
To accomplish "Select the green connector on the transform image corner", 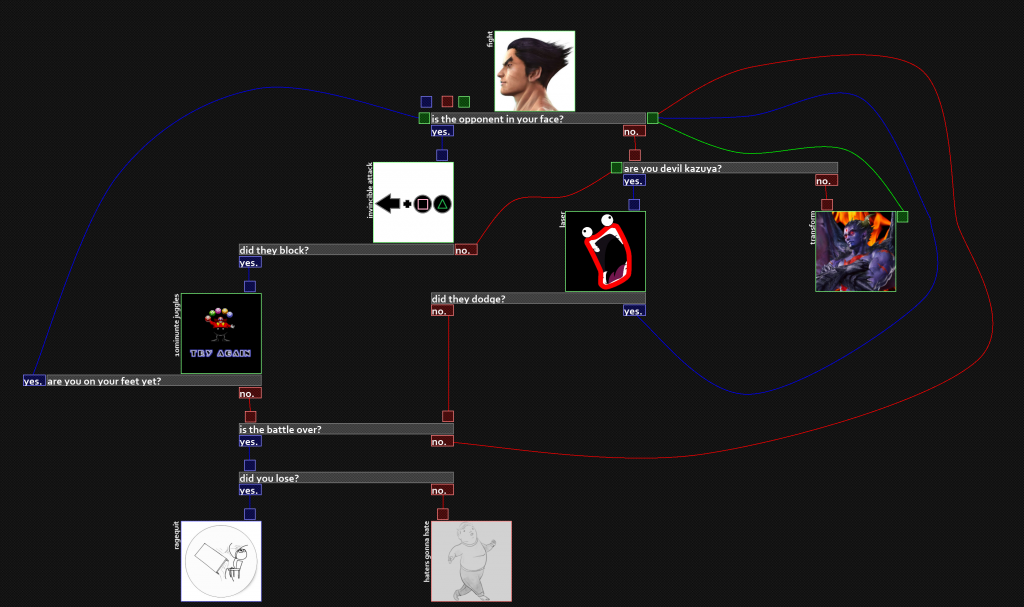I will 903,217.
